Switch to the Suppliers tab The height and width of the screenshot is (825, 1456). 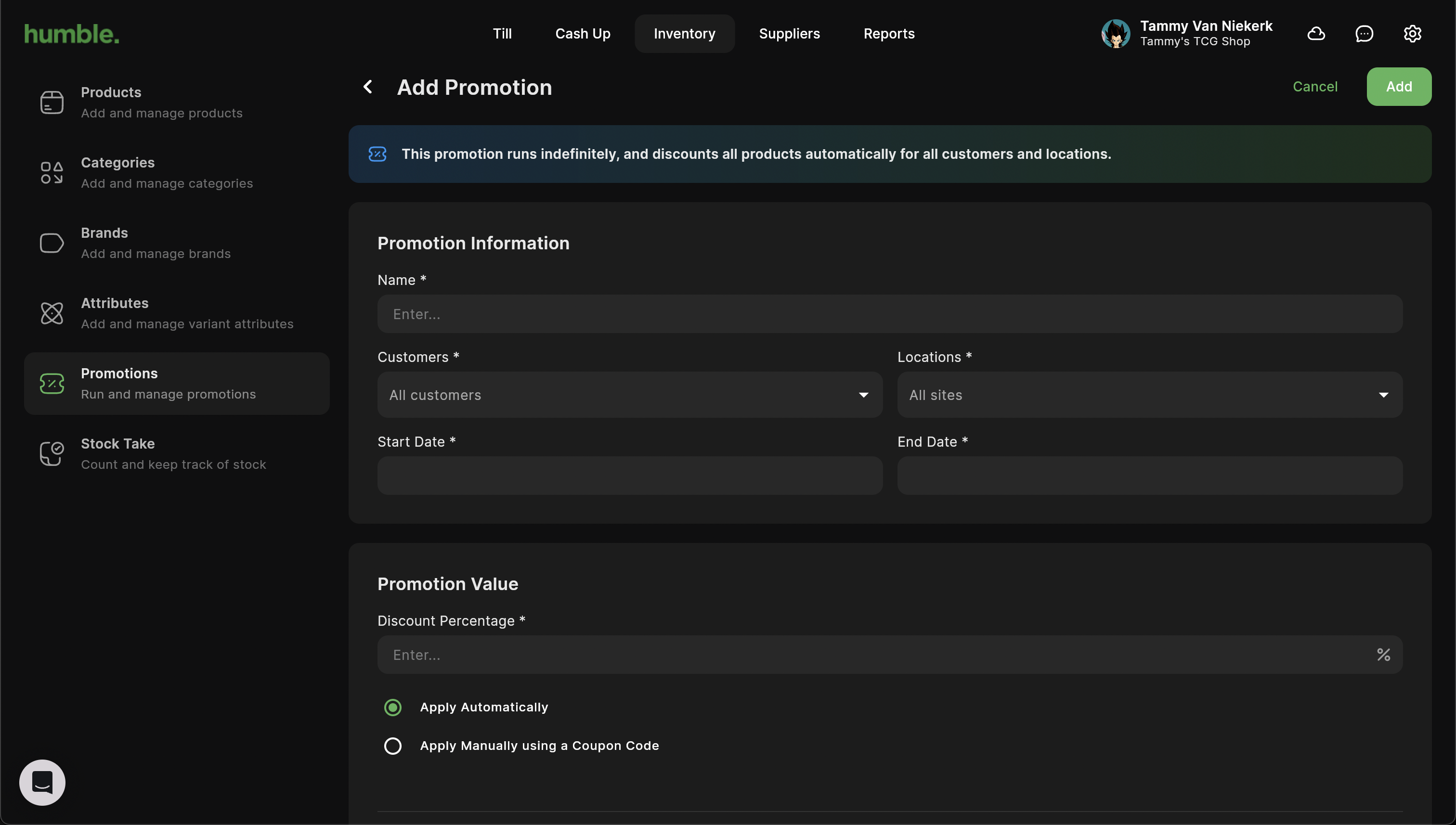[x=789, y=34]
